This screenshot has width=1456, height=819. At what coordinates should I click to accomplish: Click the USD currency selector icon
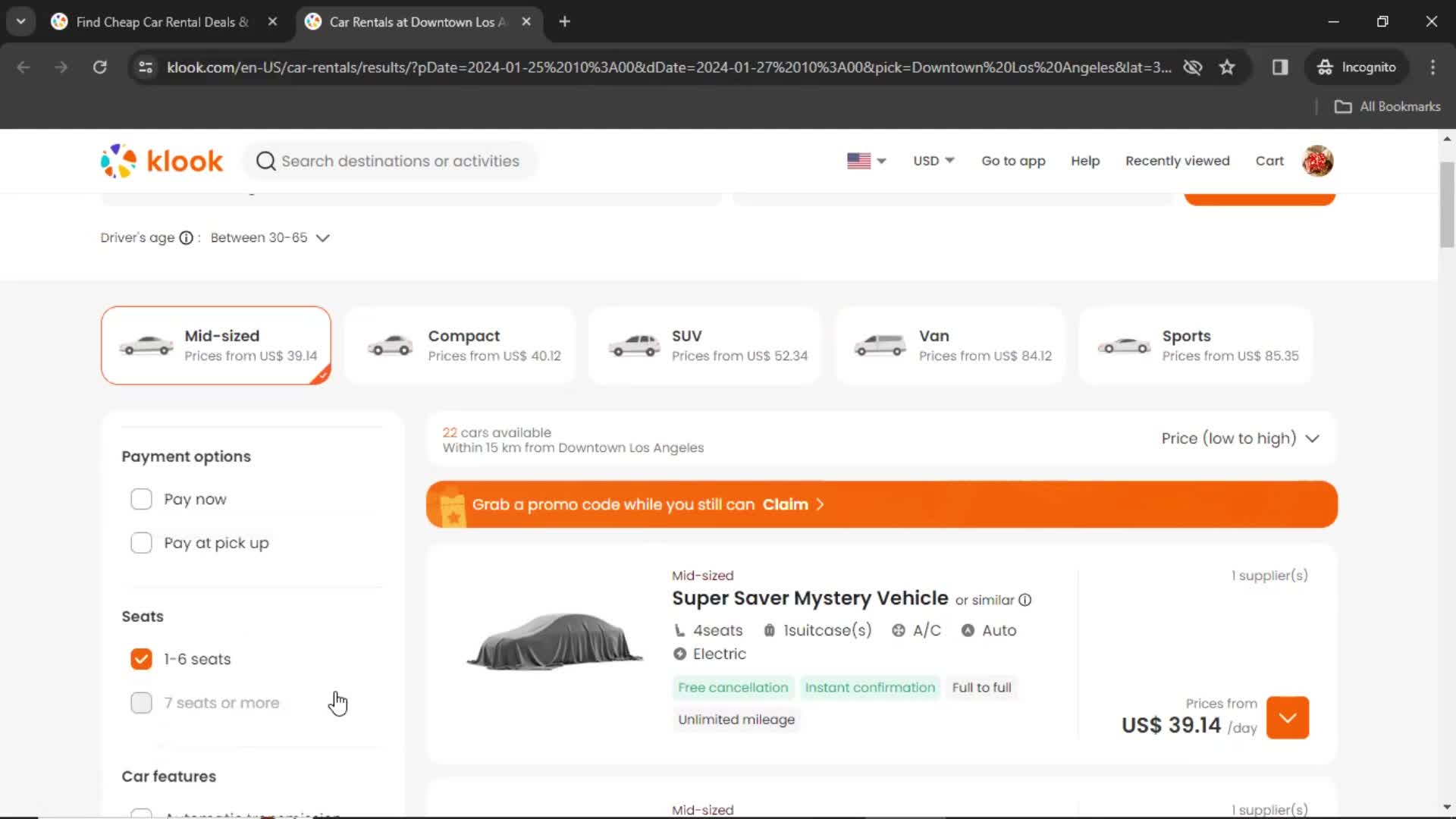tap(933, 161)
